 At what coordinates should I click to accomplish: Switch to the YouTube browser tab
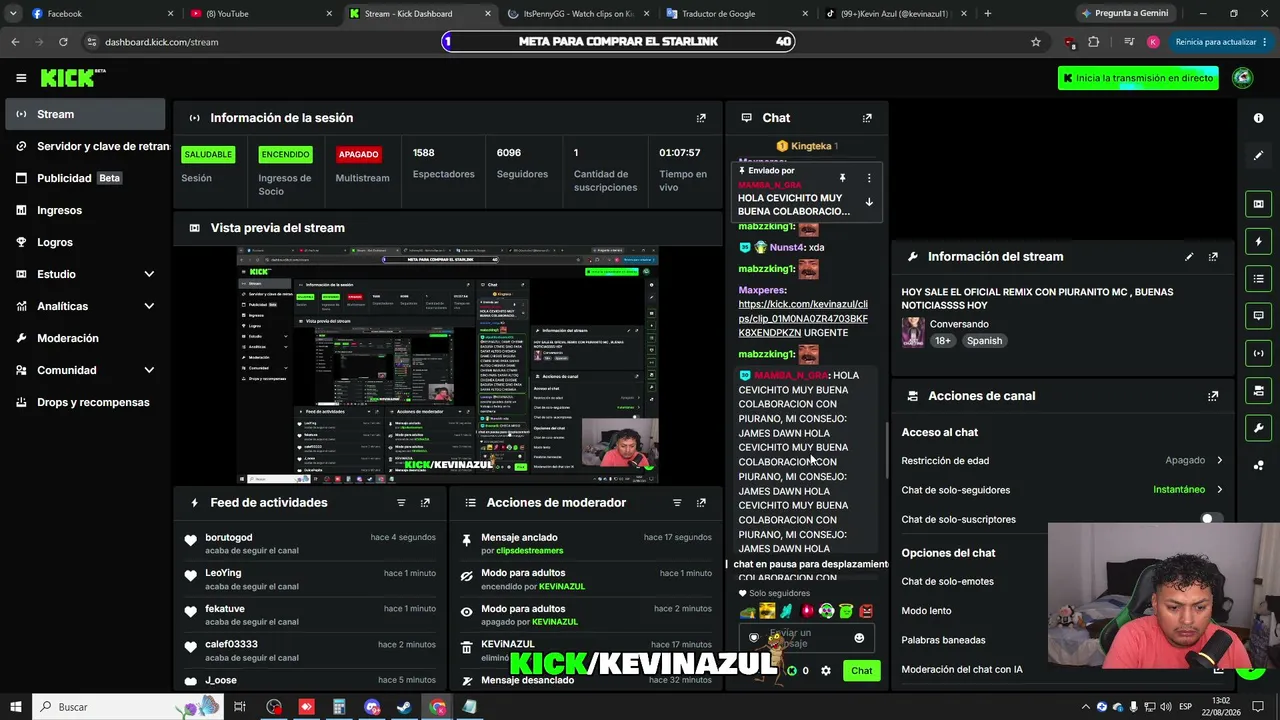coord(260,14)
